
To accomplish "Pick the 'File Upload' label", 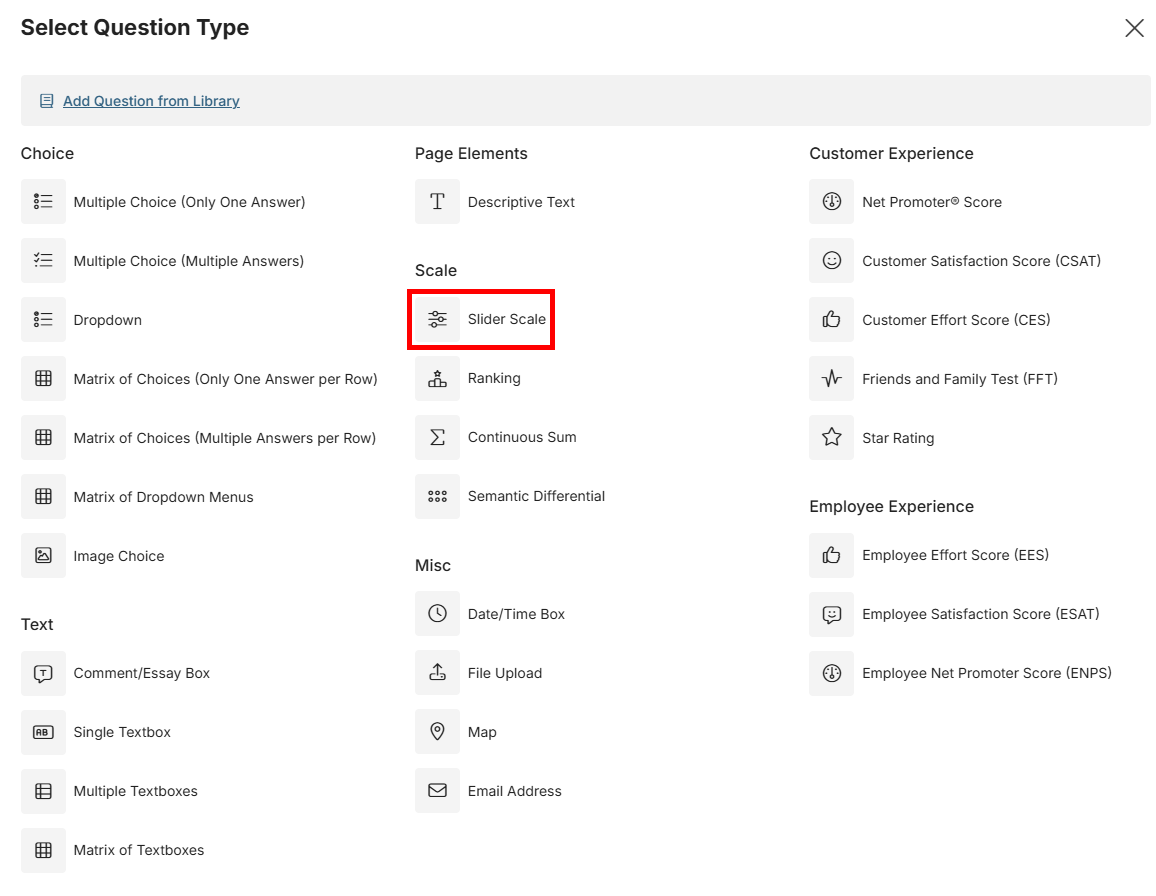I will point(505,673).
